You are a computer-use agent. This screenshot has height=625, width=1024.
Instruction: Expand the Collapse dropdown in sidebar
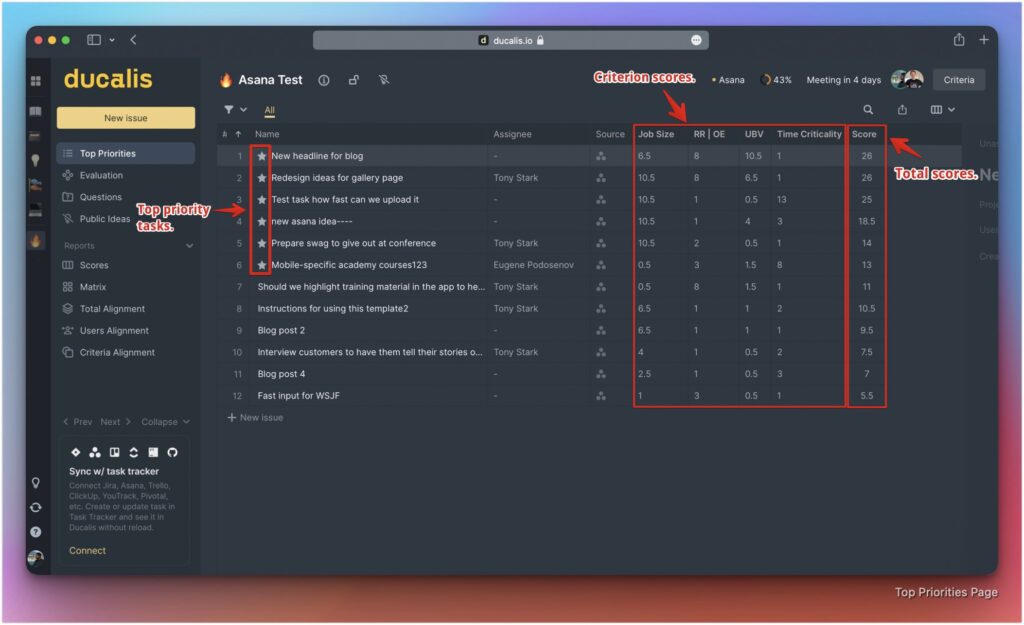click(165, 422)
